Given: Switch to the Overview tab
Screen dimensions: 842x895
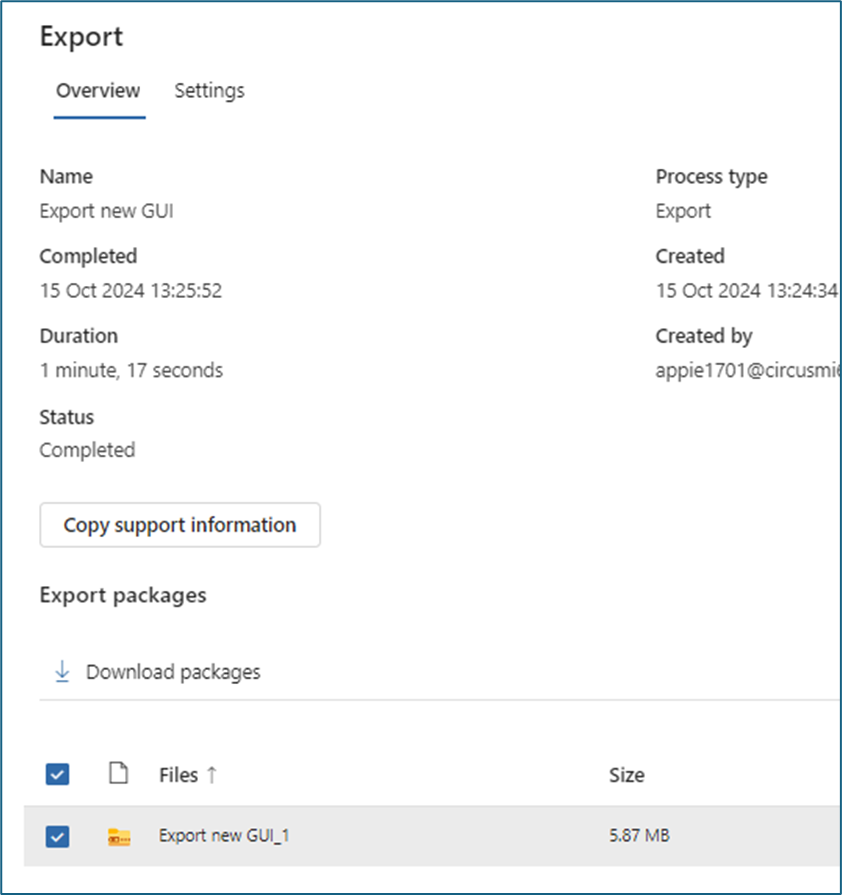Looking at the screenshot, I should (98, 91).
